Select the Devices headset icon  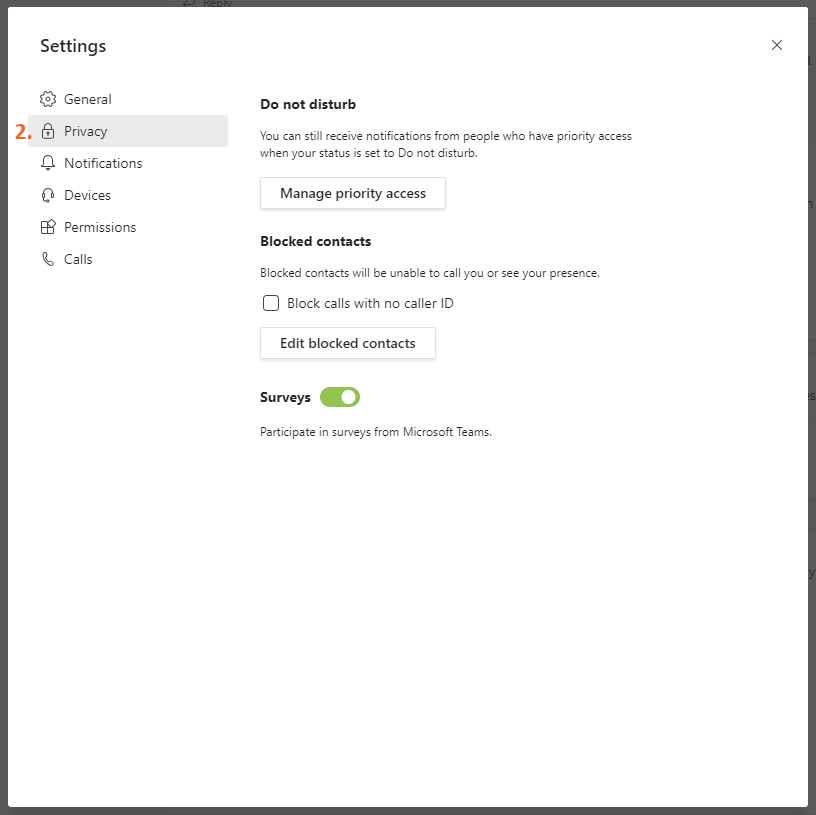pos(47,195)
